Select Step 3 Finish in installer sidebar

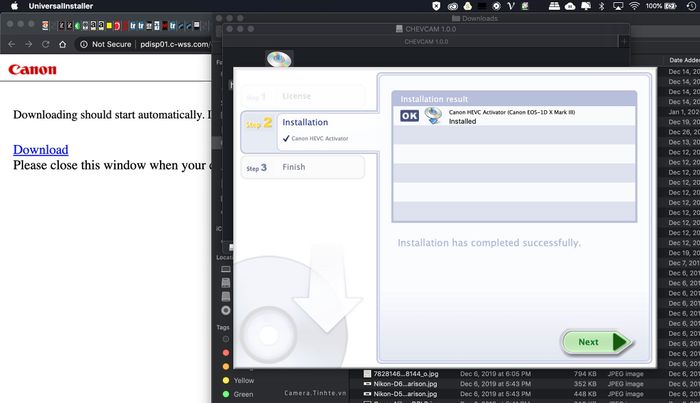tap(303, 167)
